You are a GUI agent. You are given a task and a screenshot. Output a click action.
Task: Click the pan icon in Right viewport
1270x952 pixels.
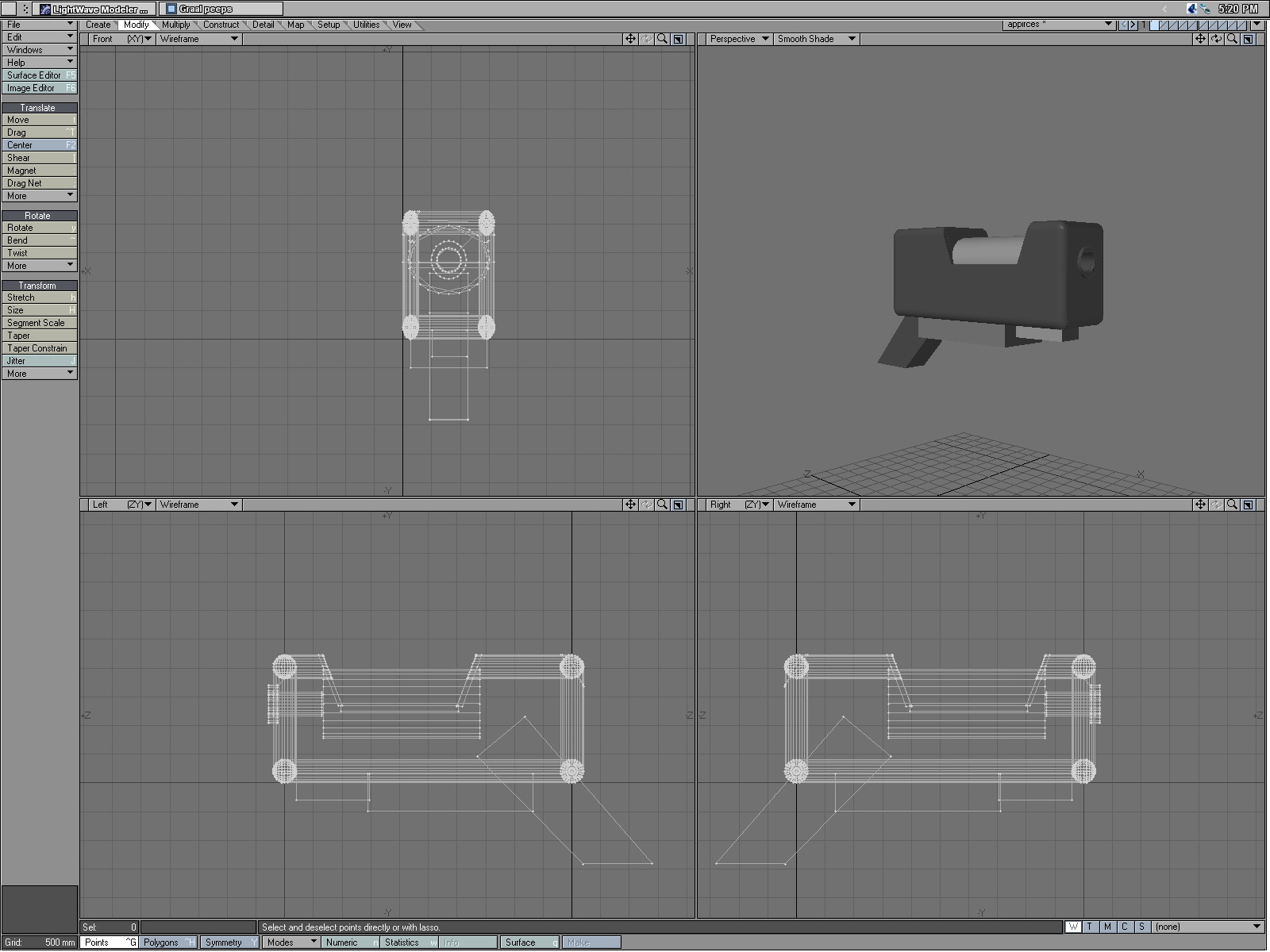1200,505
